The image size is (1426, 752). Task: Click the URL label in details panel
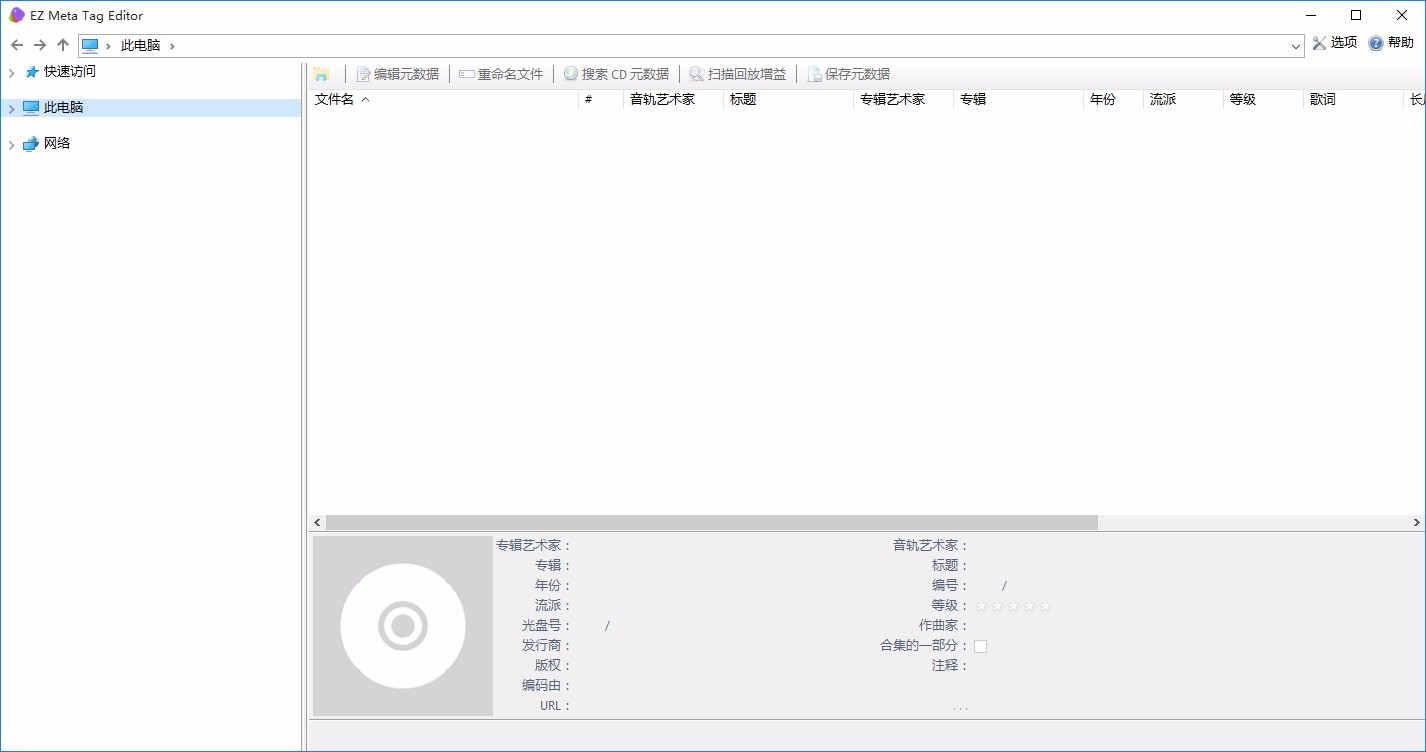point(555,706)
